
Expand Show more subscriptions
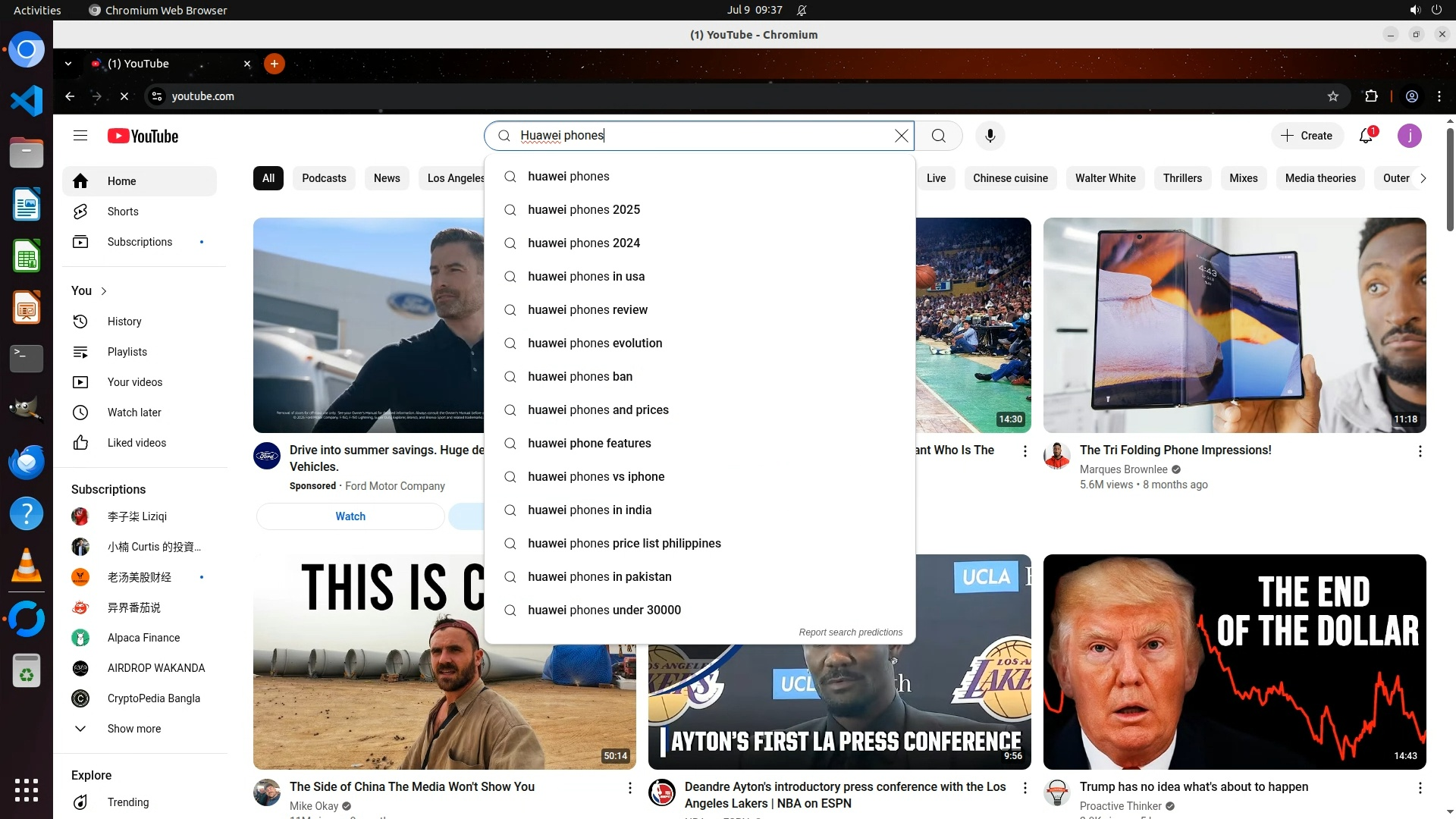click(x=133, y=729)
